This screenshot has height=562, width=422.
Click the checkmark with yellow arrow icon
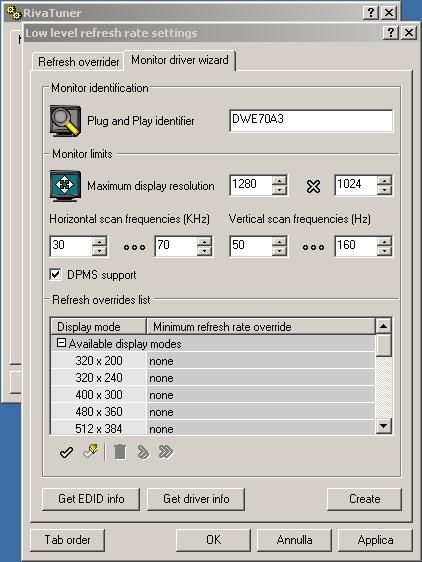pyautogui.click(x=91, y=452)
